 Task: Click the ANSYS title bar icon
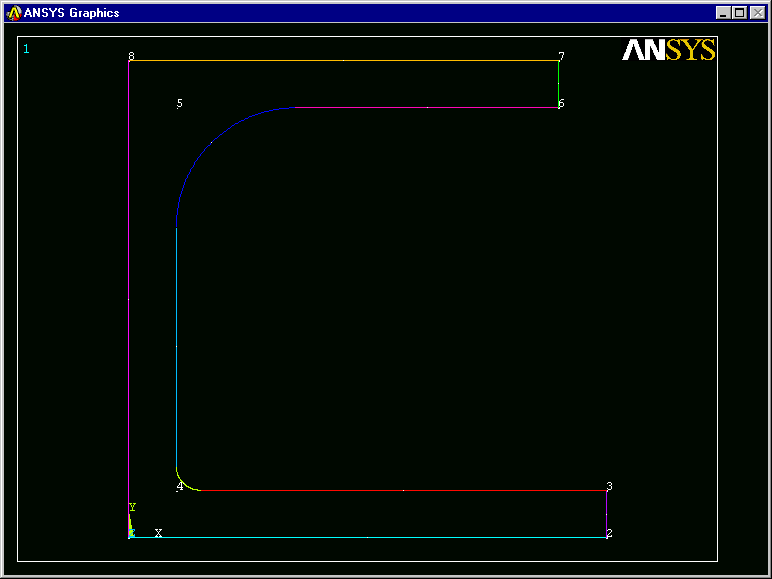pos(14,13)
